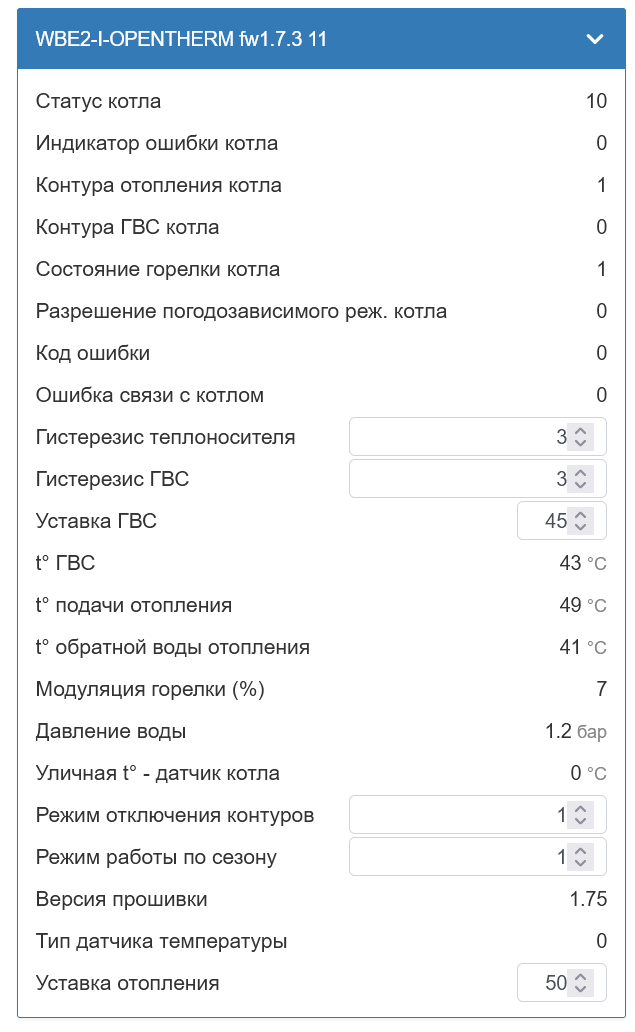This screenshot has height=1032, width=635.
Task: Lower the Уставка ГВС setpoint with the down arrow
Action: pyautogui.click(x=581, y=527)
